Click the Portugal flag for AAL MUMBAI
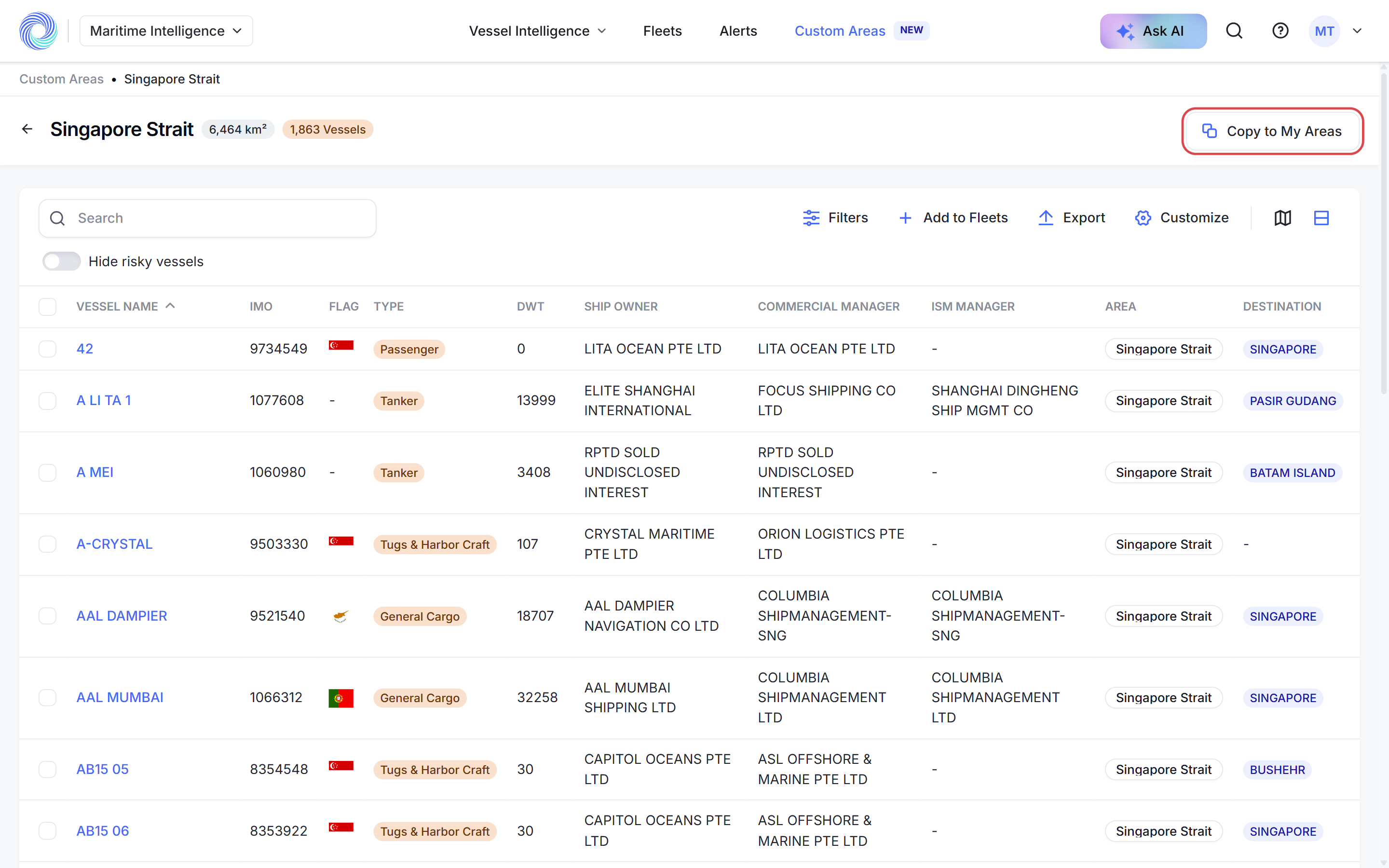 coord(341,698)
